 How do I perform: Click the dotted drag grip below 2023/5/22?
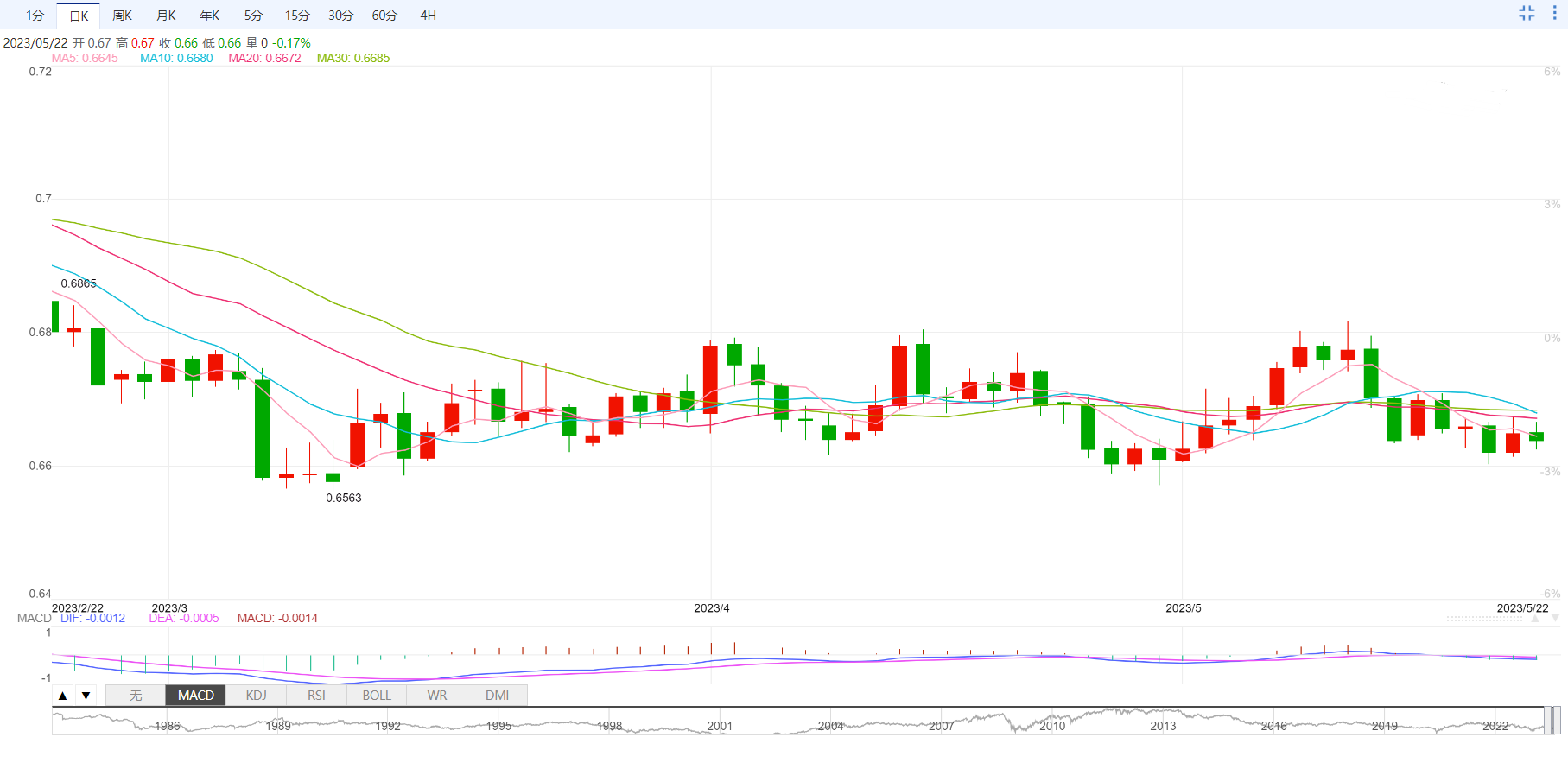click(x=1485, y=619)
